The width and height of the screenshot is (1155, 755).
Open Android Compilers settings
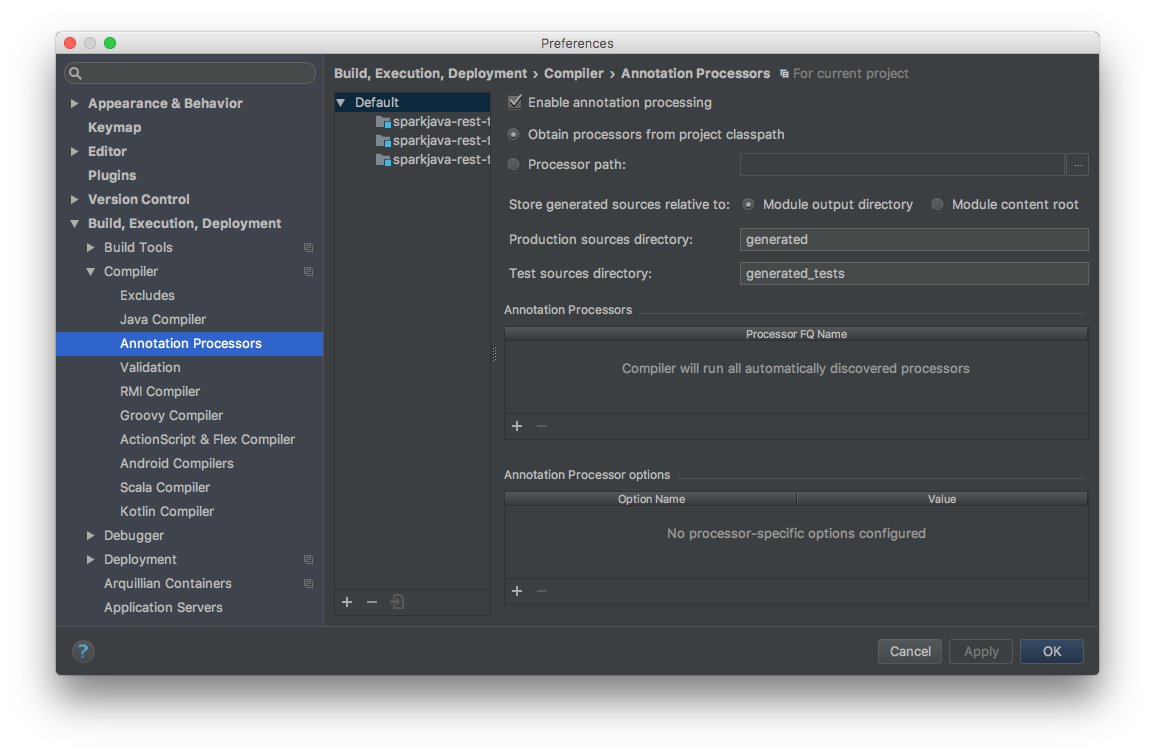177,463
